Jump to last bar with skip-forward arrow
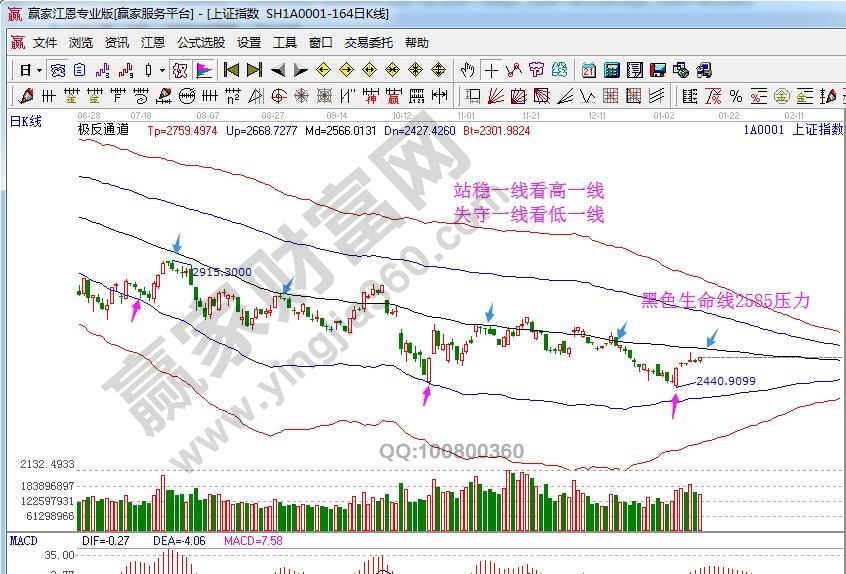 coord(254,70)
